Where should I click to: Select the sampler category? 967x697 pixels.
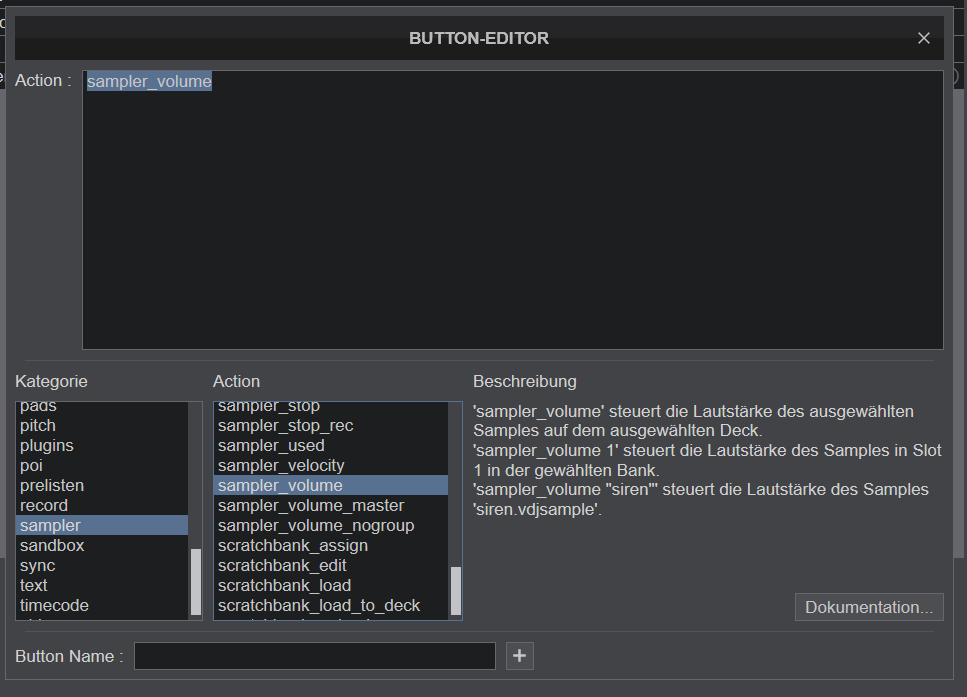102,526
